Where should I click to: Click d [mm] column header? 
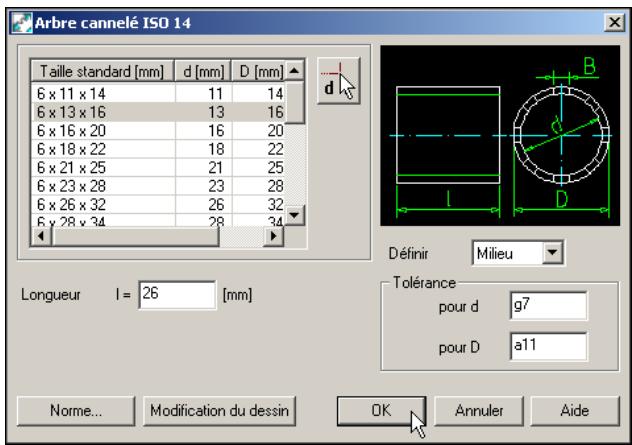point(203,71)
